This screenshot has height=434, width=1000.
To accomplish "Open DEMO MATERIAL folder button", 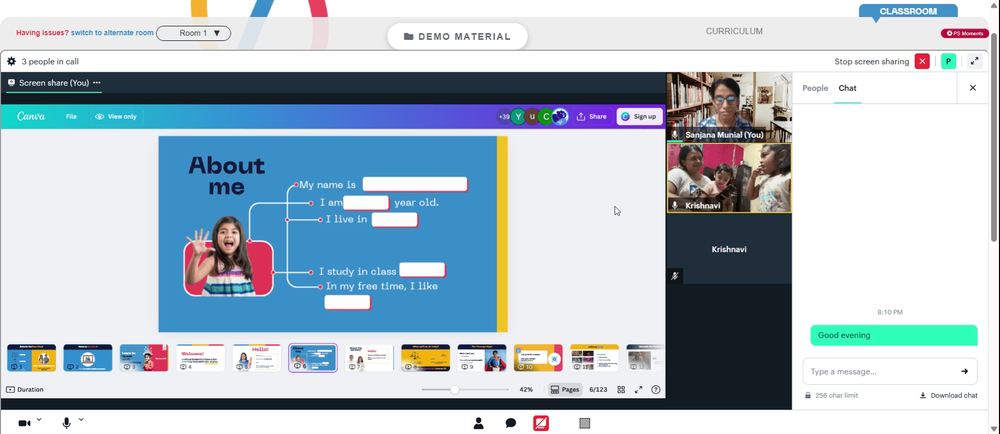I will coord(457,36).
